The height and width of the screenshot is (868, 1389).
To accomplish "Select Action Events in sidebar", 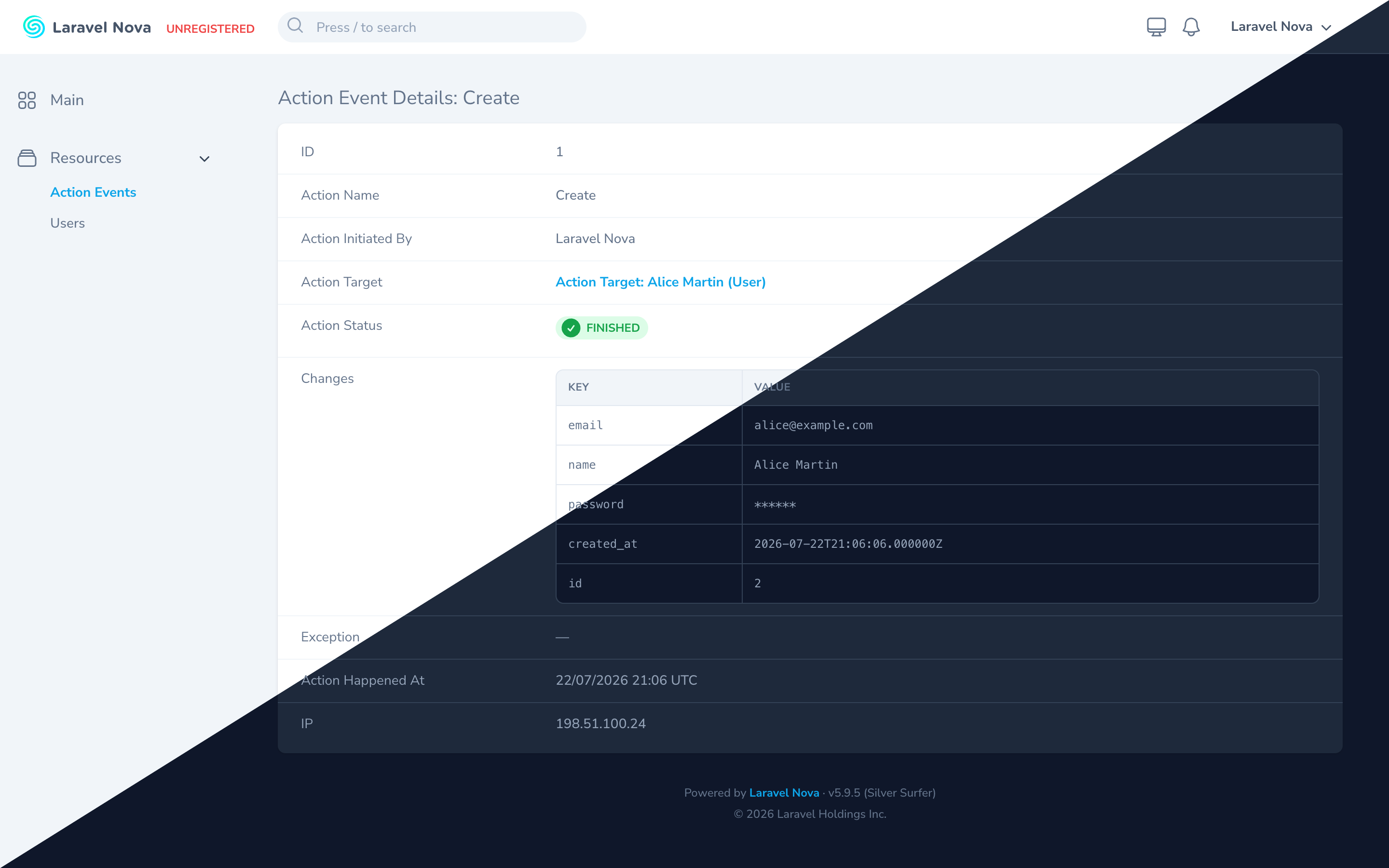I will pos(93,192).
